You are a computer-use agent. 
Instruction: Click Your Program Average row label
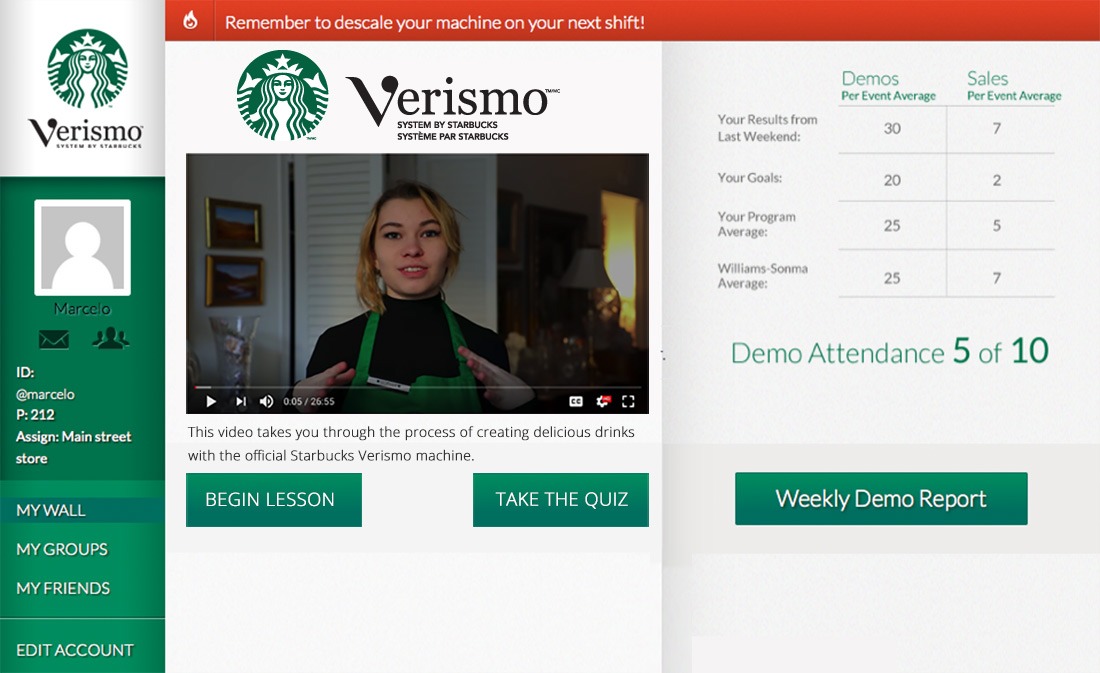point(756,224)
